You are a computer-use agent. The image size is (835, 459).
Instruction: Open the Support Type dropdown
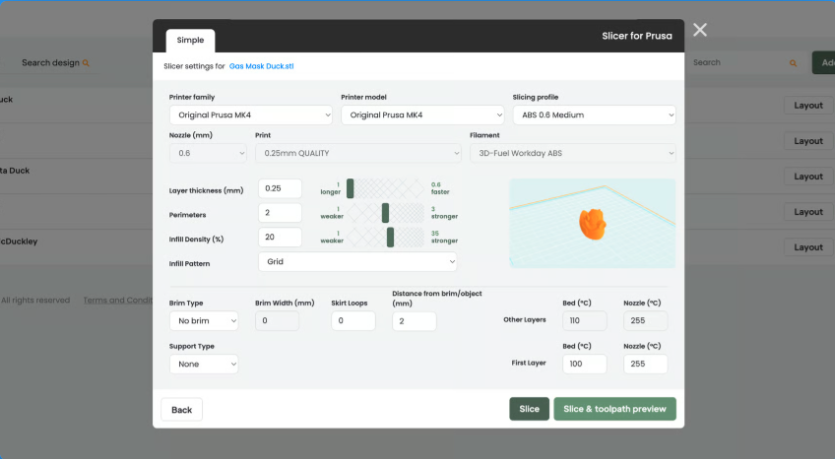pyautogui.click(x=203, y=364)
